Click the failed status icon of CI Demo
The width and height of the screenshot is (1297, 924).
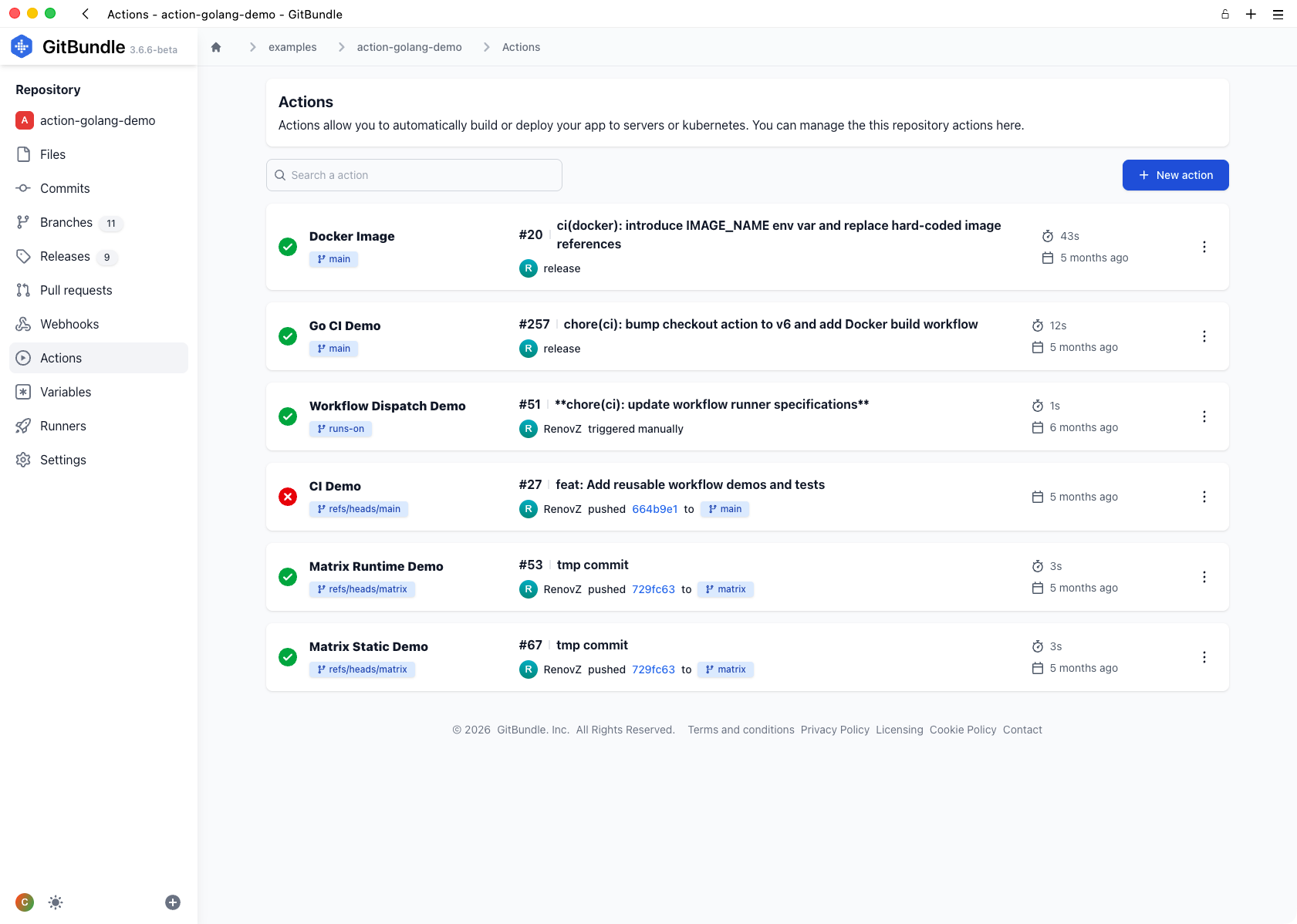coord(288,497)
